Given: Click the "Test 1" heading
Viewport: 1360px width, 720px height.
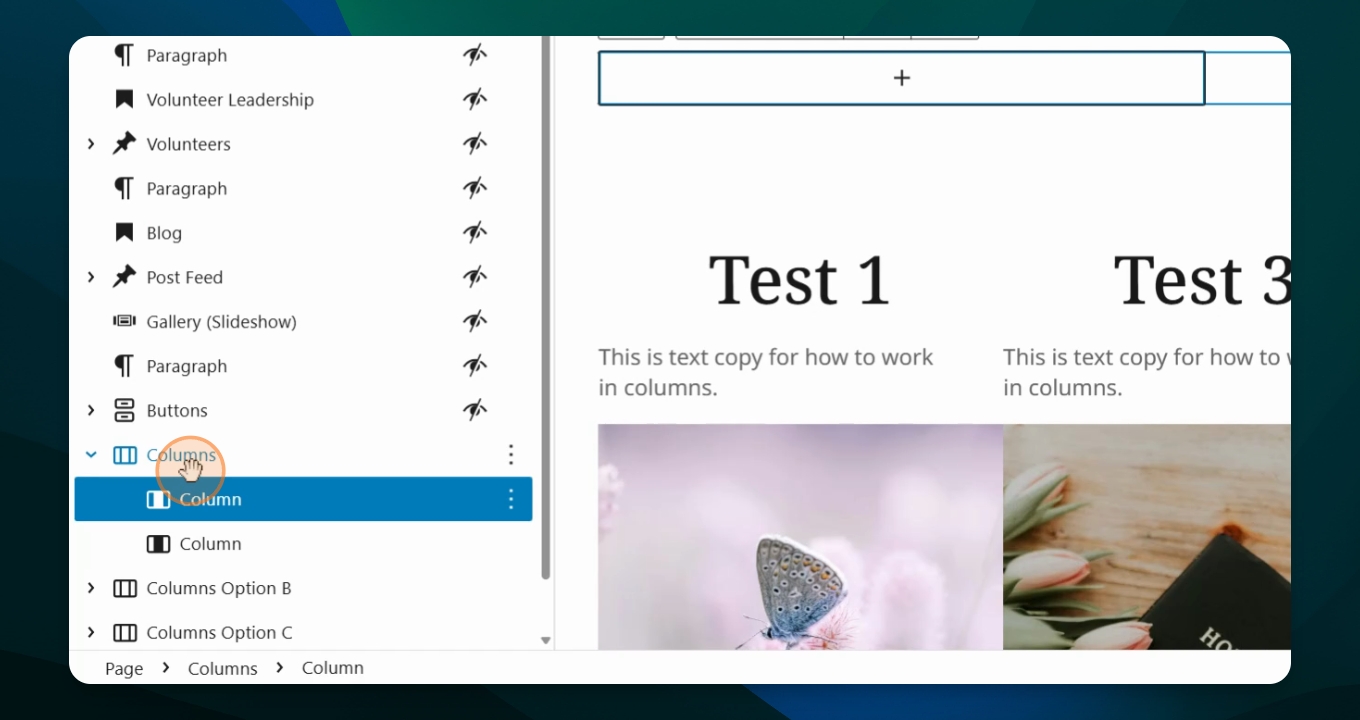Looking at the screenshot, I should pos(799,280).
